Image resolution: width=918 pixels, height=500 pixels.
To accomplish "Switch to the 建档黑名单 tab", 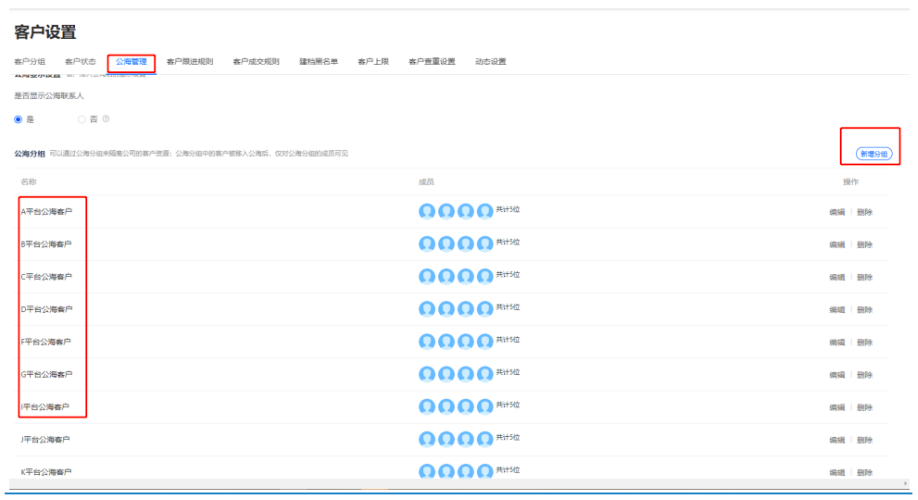I will pyautogui.click(x=318, y=61).
